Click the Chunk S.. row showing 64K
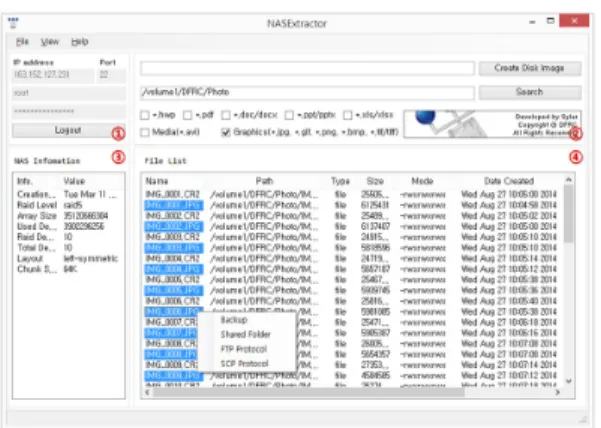Screen dimensions: 601x428 point(69,269)
